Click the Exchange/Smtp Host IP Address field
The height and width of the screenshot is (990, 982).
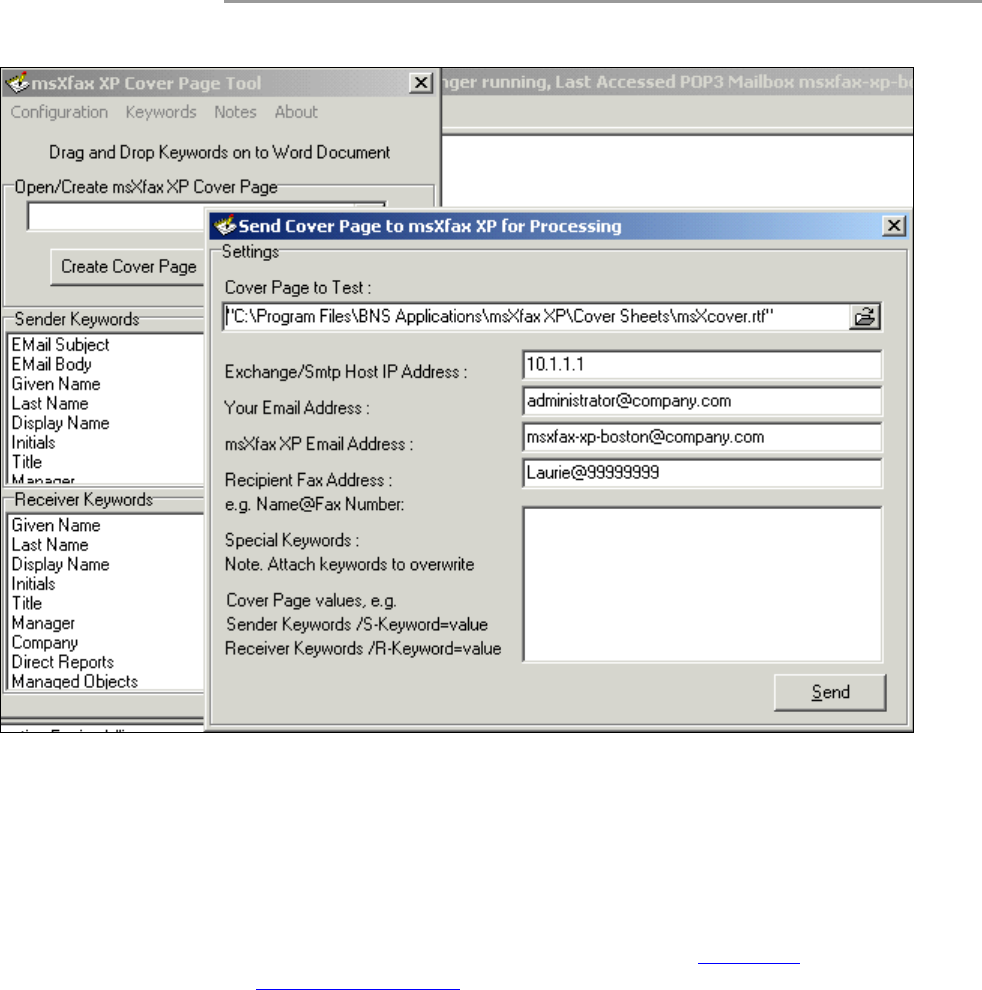pyautogui.click(x=702, y=364)
